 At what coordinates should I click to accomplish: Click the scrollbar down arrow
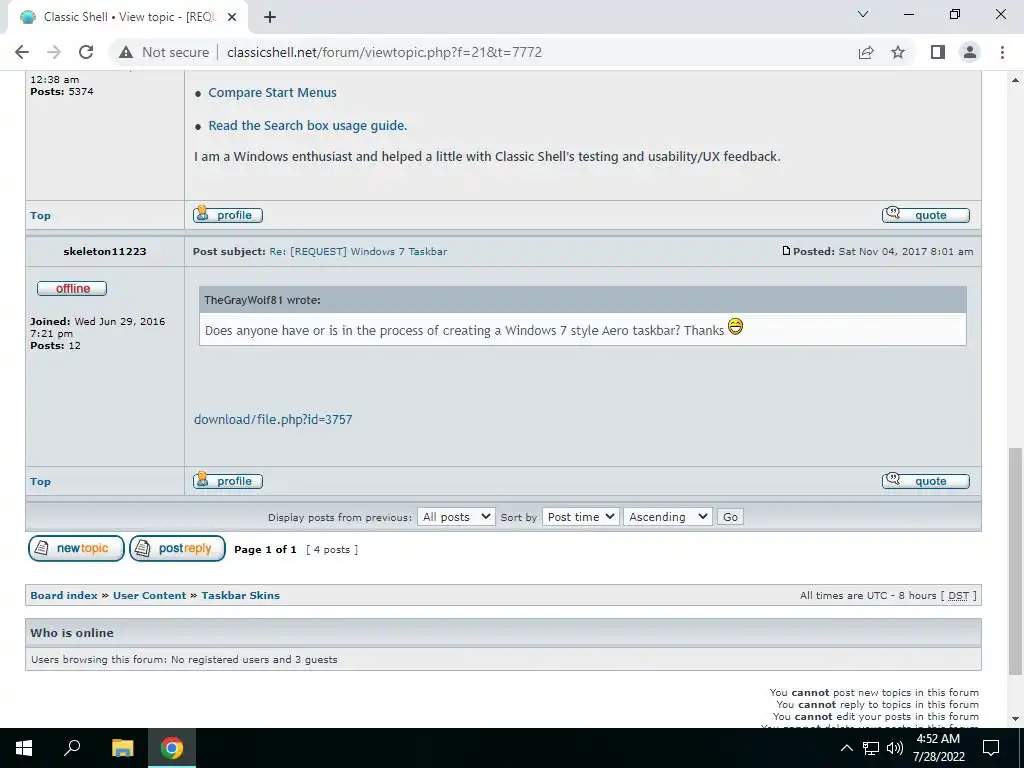point(1015,719)
